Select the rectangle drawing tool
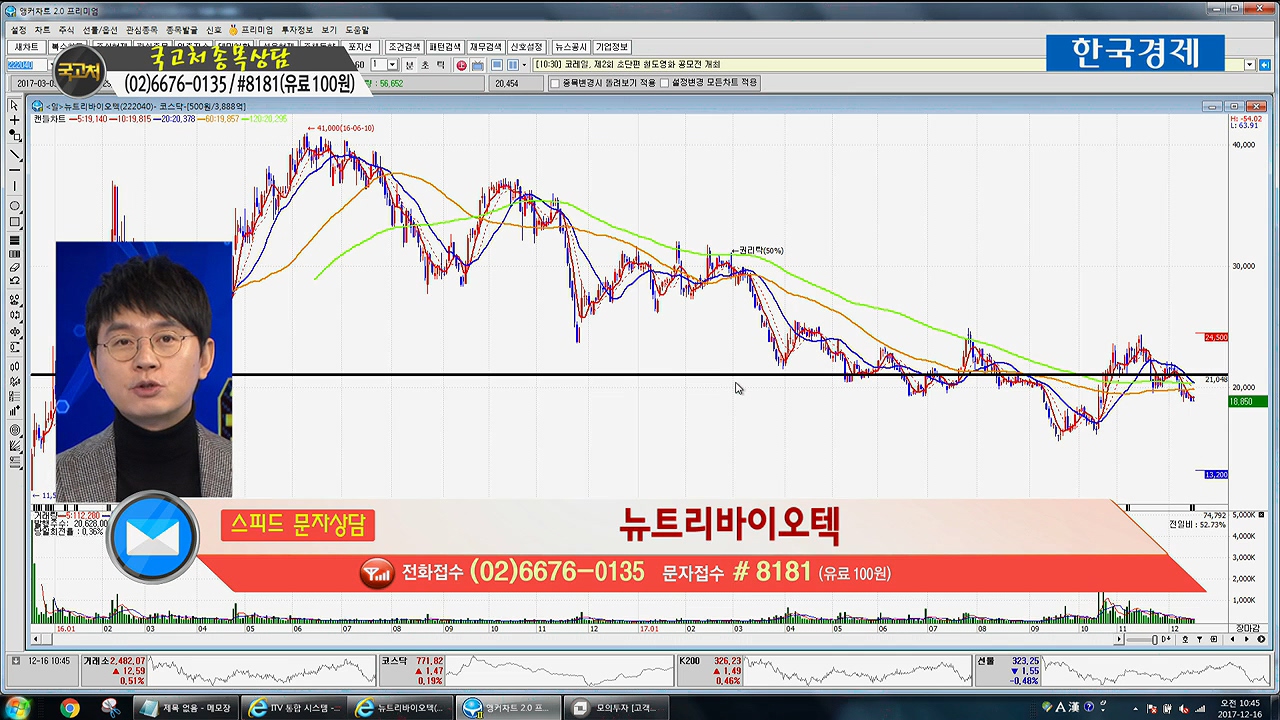The width and height of the screenshot is (1280, 720). click(14, 222)
